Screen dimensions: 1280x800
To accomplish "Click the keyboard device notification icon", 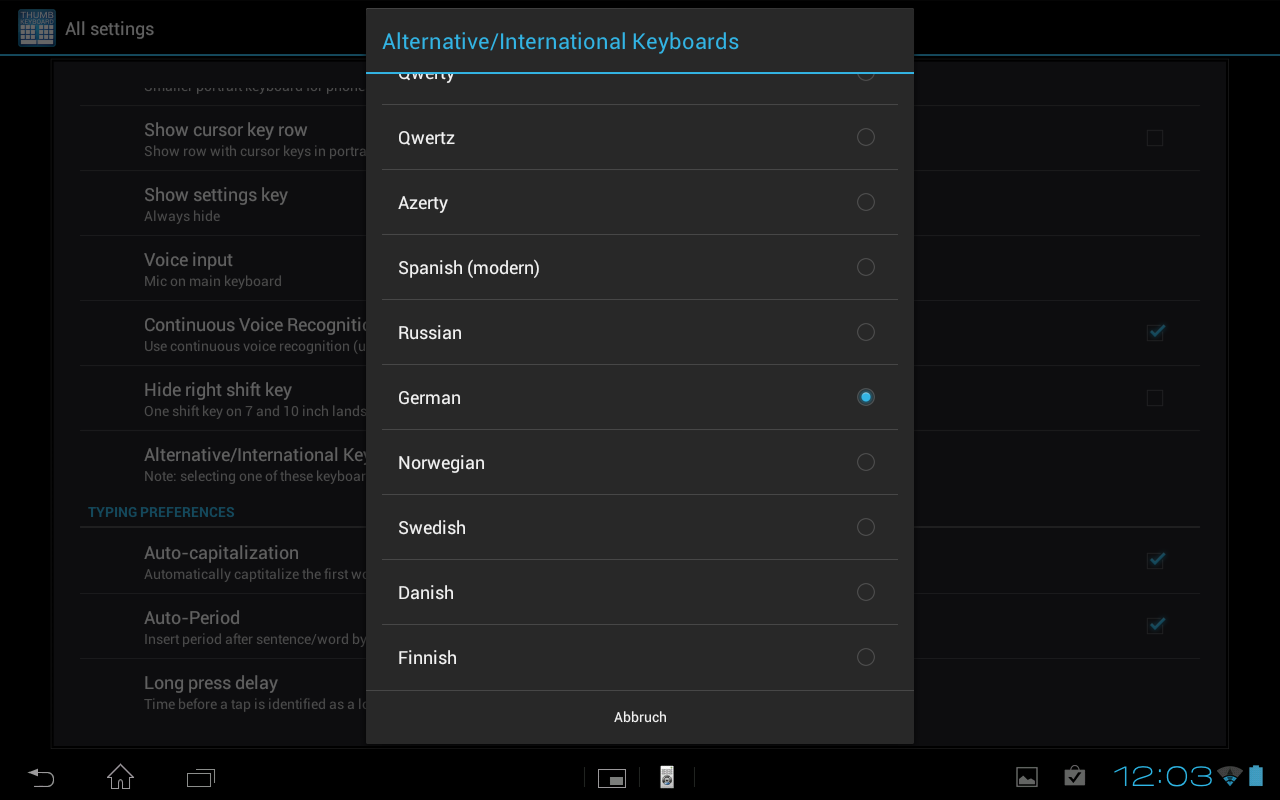I will point(666,777).
